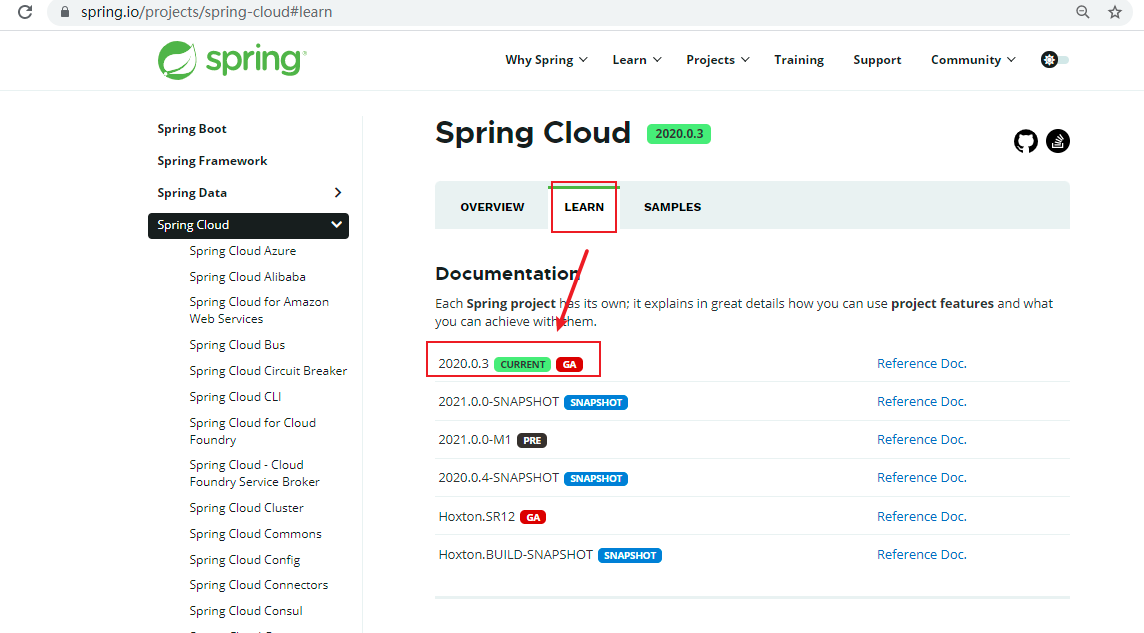Click the zoom magnifier icon in address bar
Image resolution: width=1144 pixels, height=633 pixels.
pyautogui.click(x=1083, y=12)
